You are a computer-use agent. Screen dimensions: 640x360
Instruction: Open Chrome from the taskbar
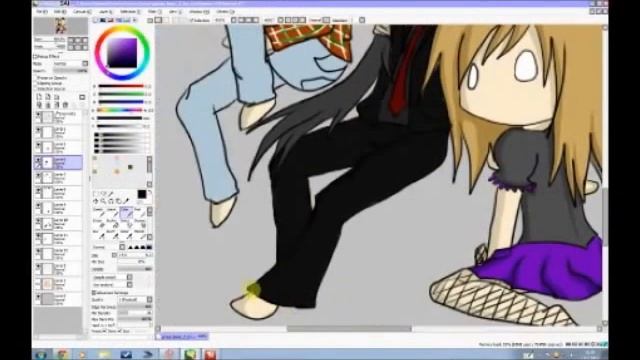coord(62,354)
